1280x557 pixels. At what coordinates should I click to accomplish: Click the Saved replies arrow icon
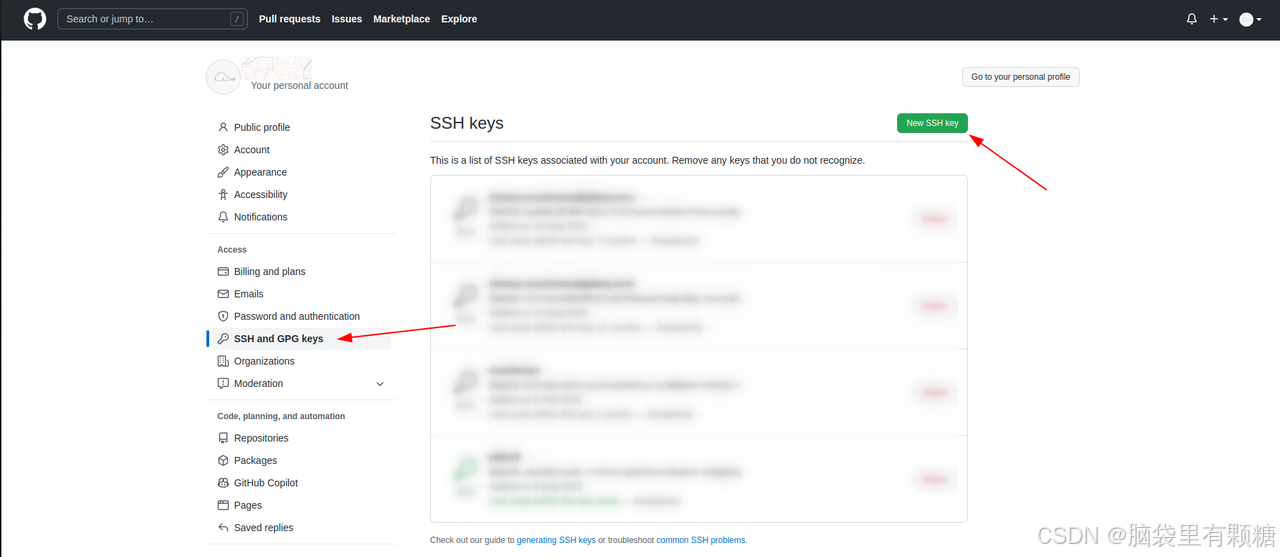(223, 528)
